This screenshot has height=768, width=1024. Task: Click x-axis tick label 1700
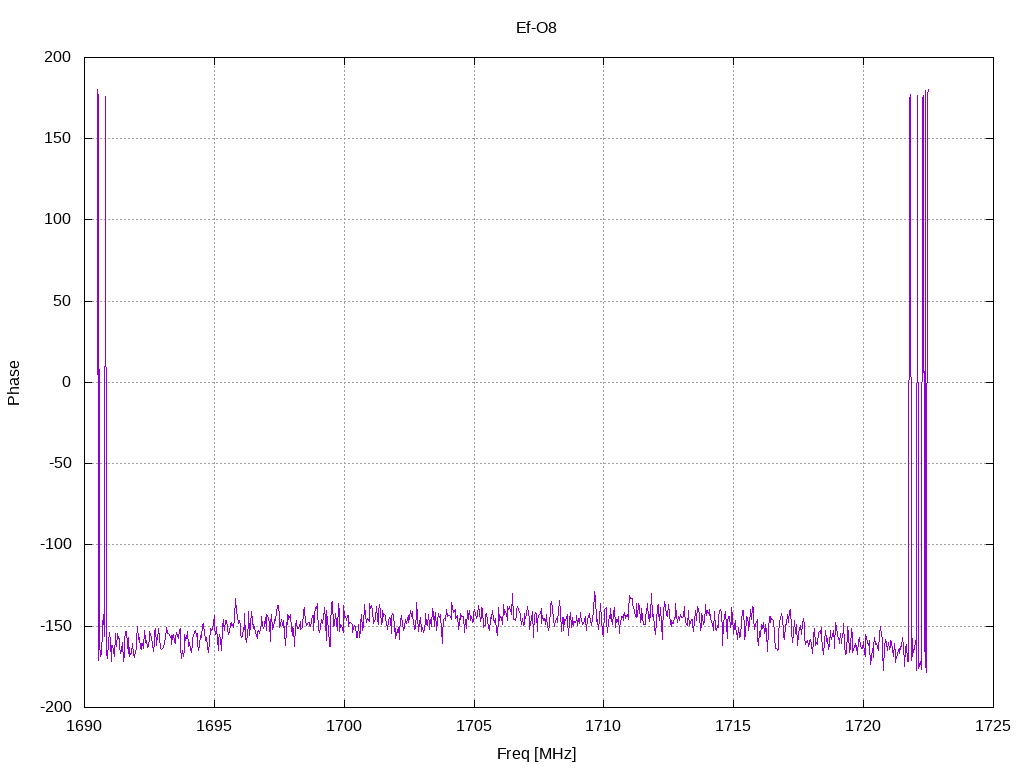coord(344,726)
